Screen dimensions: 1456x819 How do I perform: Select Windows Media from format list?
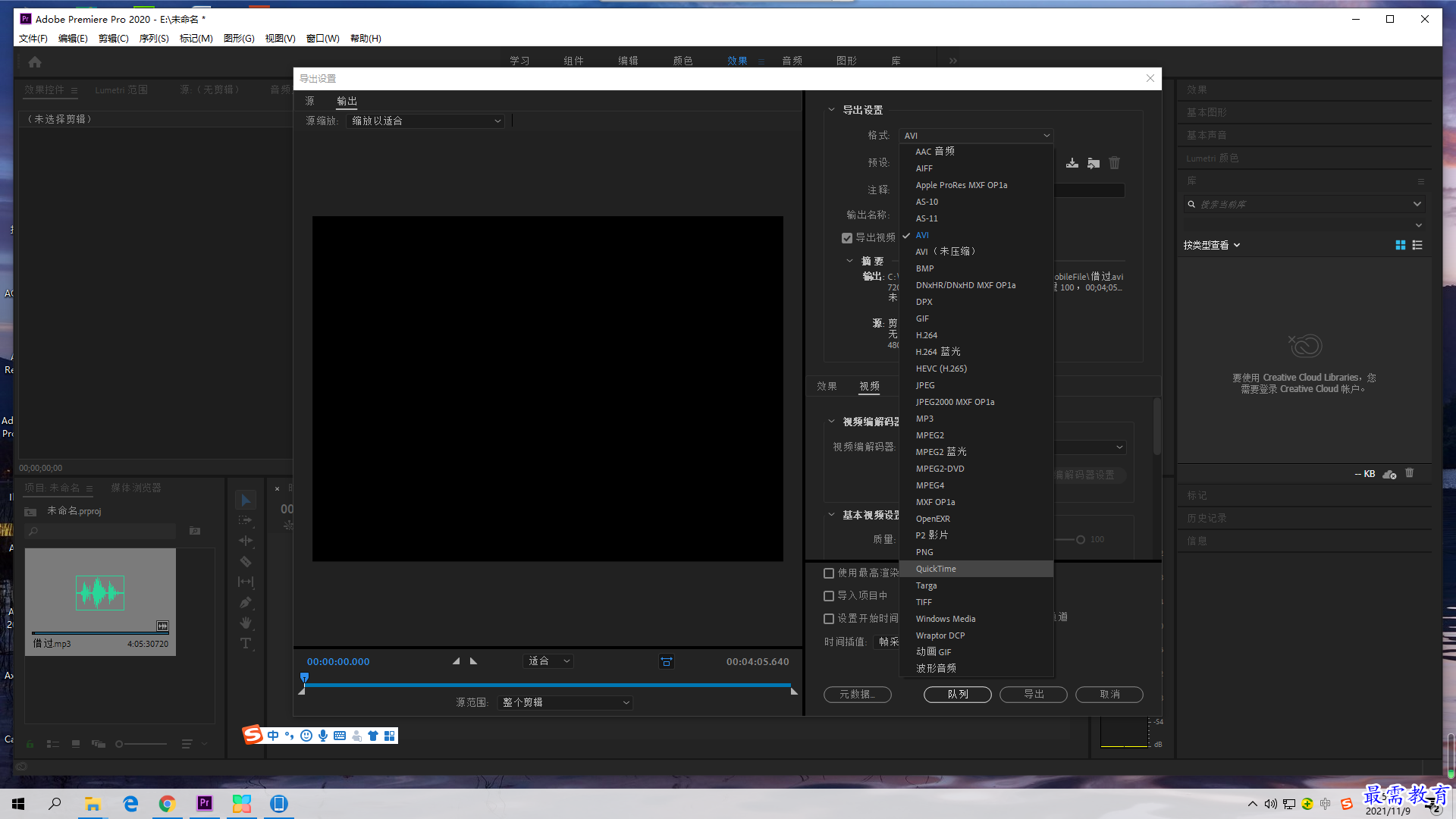click(x=976, y=619)
